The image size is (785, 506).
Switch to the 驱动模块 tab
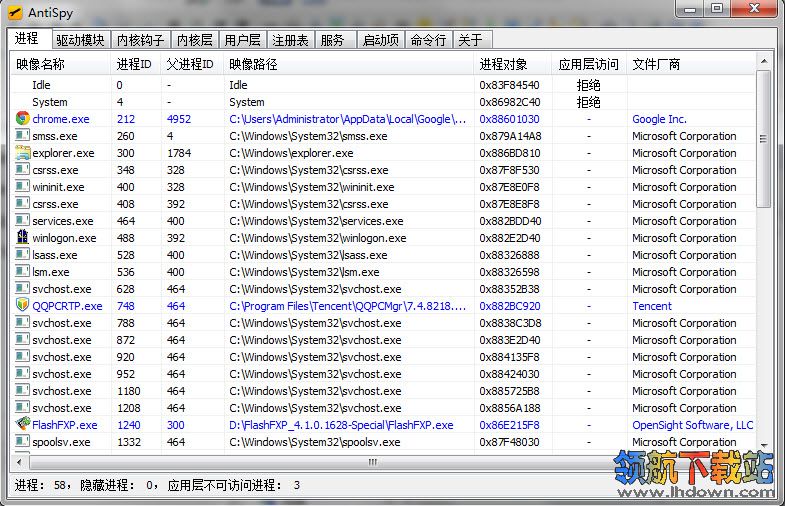pos(80,40)
